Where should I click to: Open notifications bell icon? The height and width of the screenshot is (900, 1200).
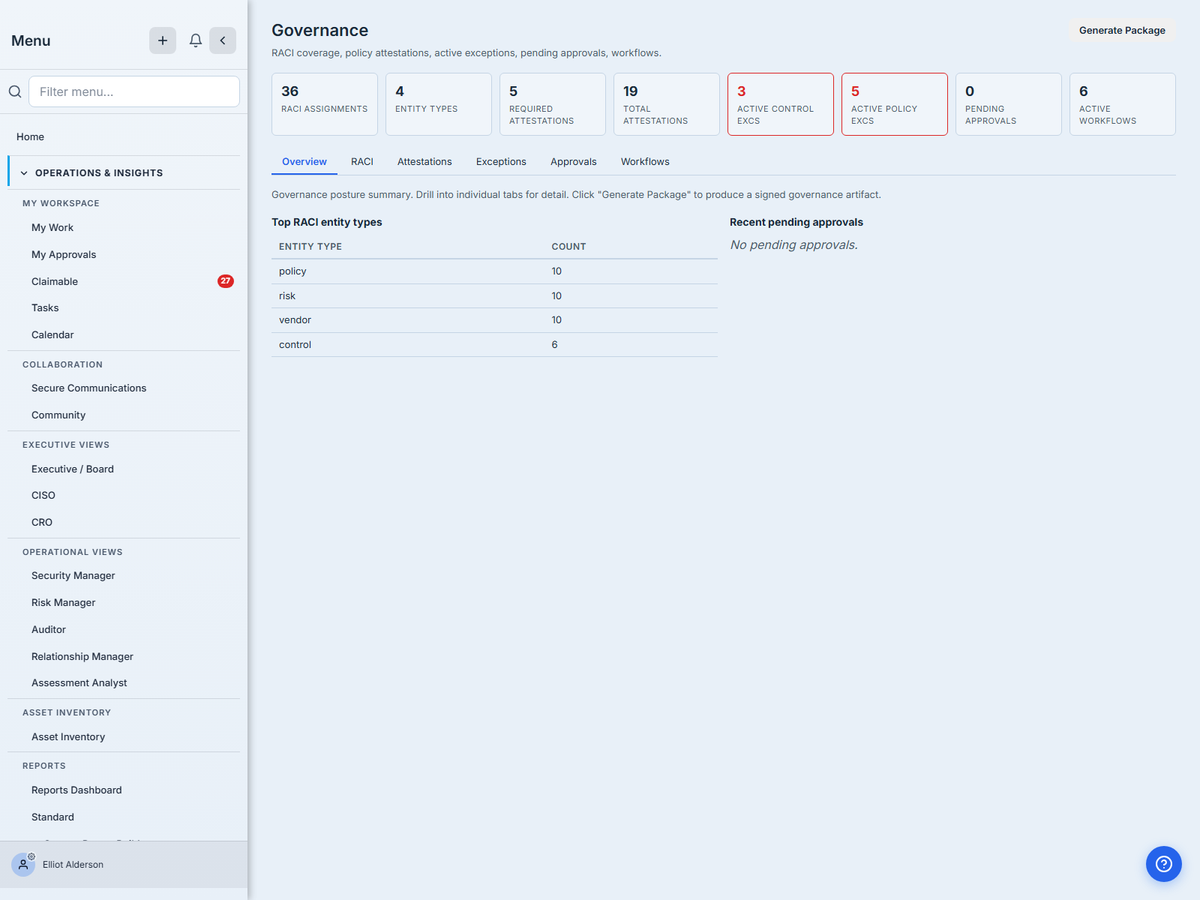196,40
